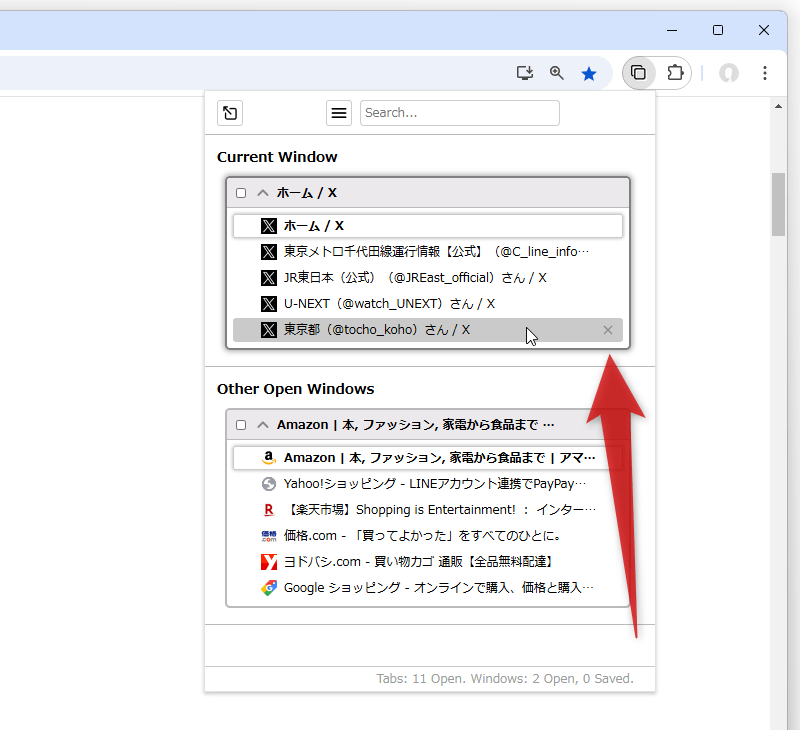
Task: Select the highlighted ホーム / X tab row
Action: (428, 226)
